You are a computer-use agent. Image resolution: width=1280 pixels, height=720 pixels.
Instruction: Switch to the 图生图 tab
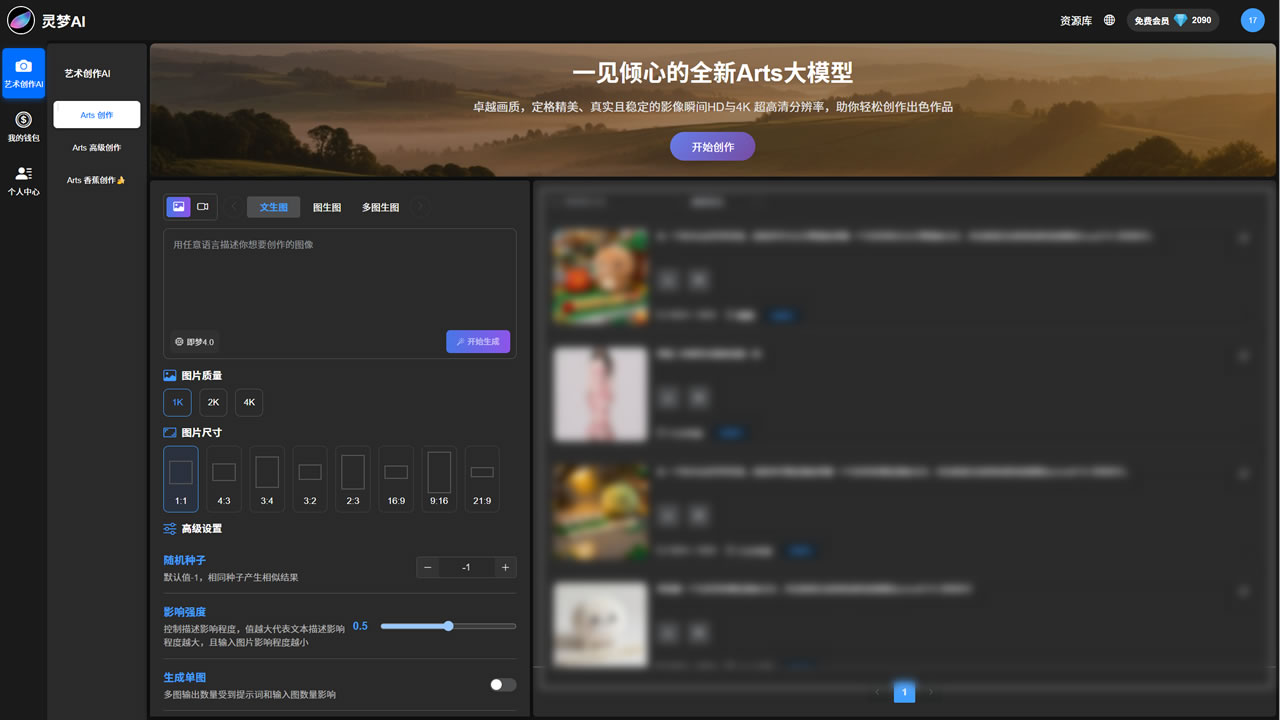pos(327,207)
